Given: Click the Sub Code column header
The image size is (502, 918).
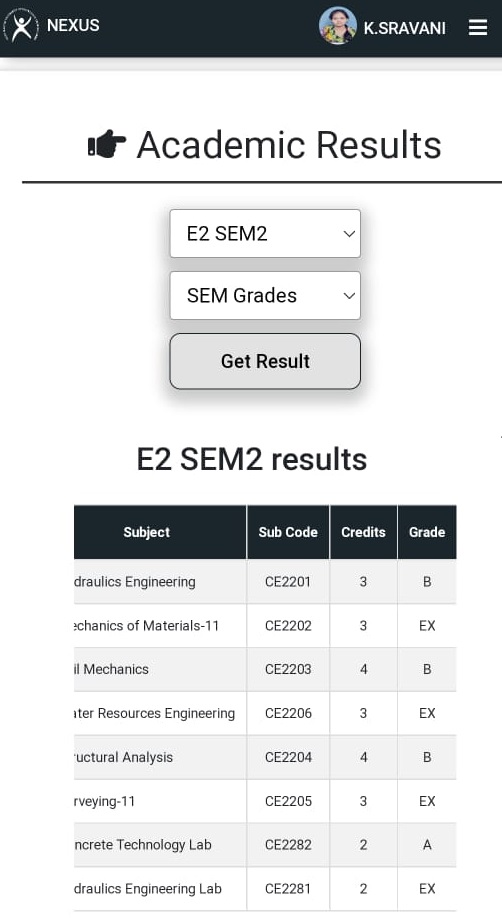Looking at the screenshot, I should pyautogui.click(x=288, y=532).
